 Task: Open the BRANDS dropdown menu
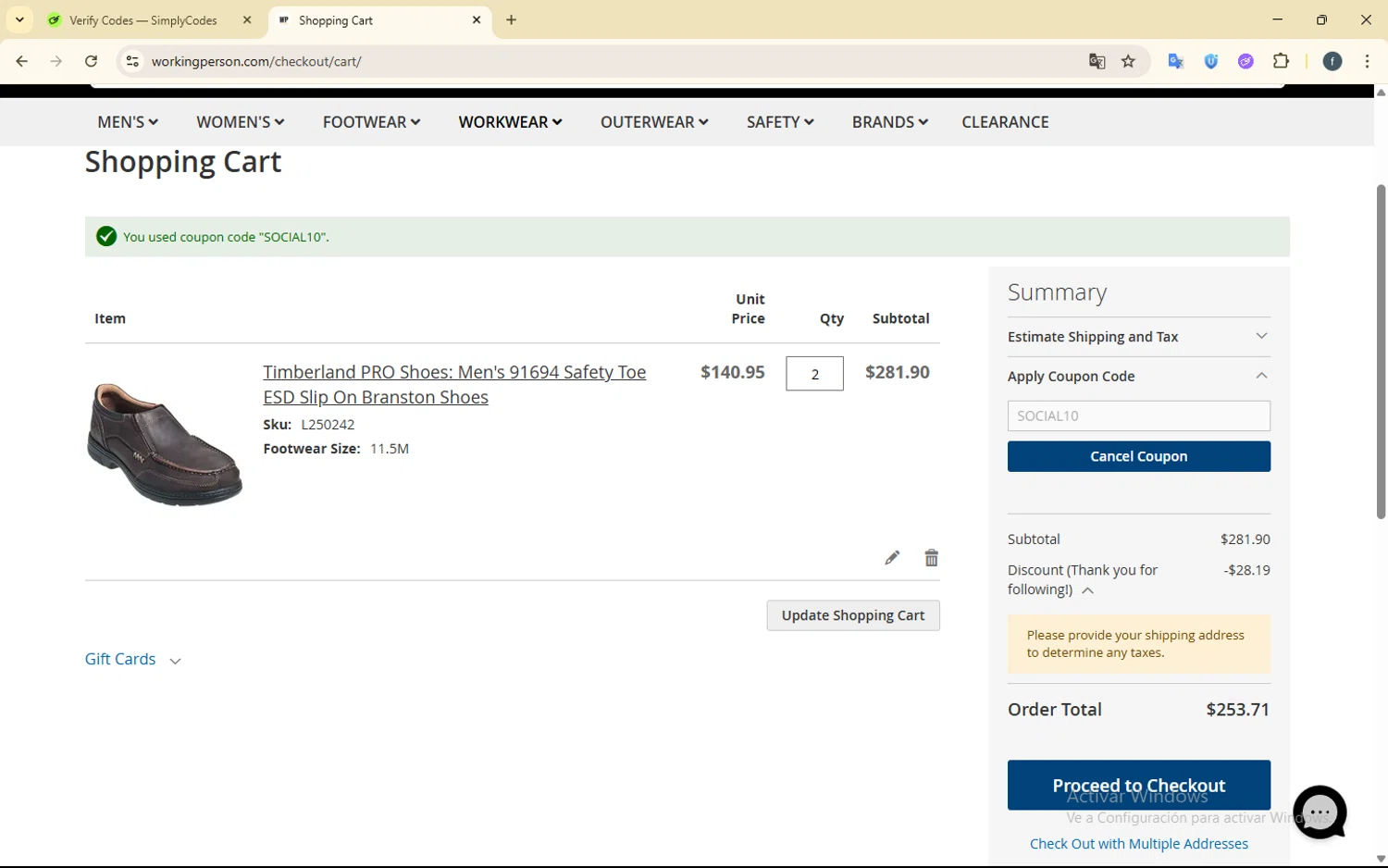889,122
